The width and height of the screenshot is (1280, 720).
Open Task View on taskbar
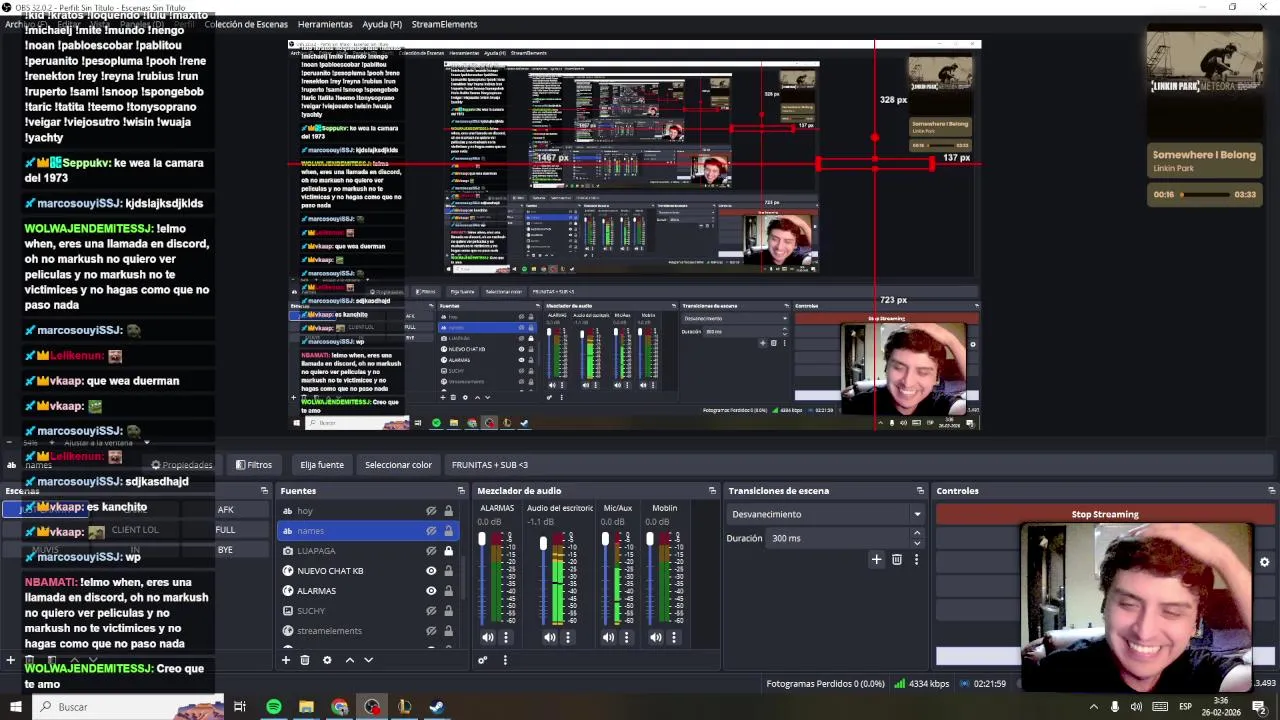pyautogui.click(x=240, y=707)
